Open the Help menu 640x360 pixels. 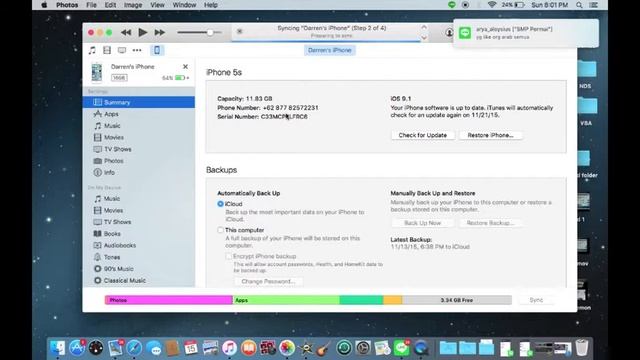211,5
